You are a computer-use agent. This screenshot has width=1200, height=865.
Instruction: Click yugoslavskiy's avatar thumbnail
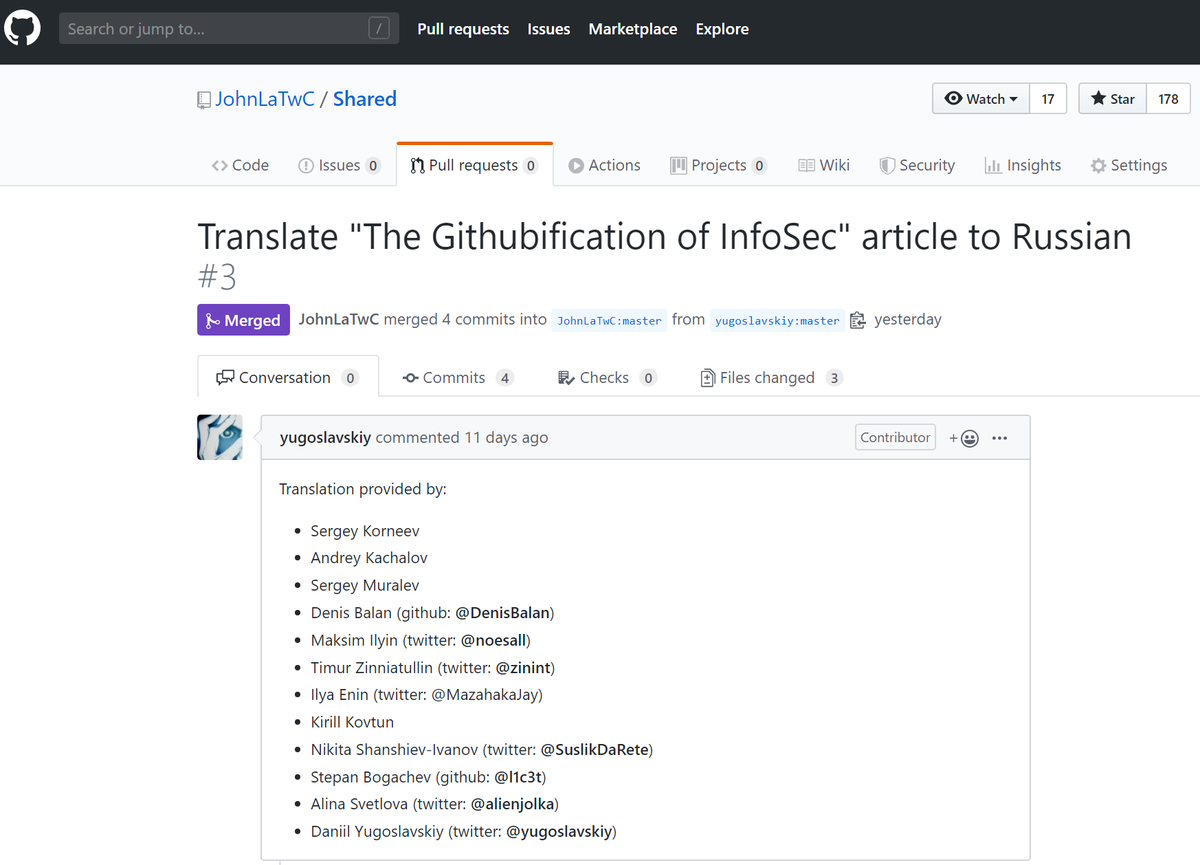click(219, 437)
